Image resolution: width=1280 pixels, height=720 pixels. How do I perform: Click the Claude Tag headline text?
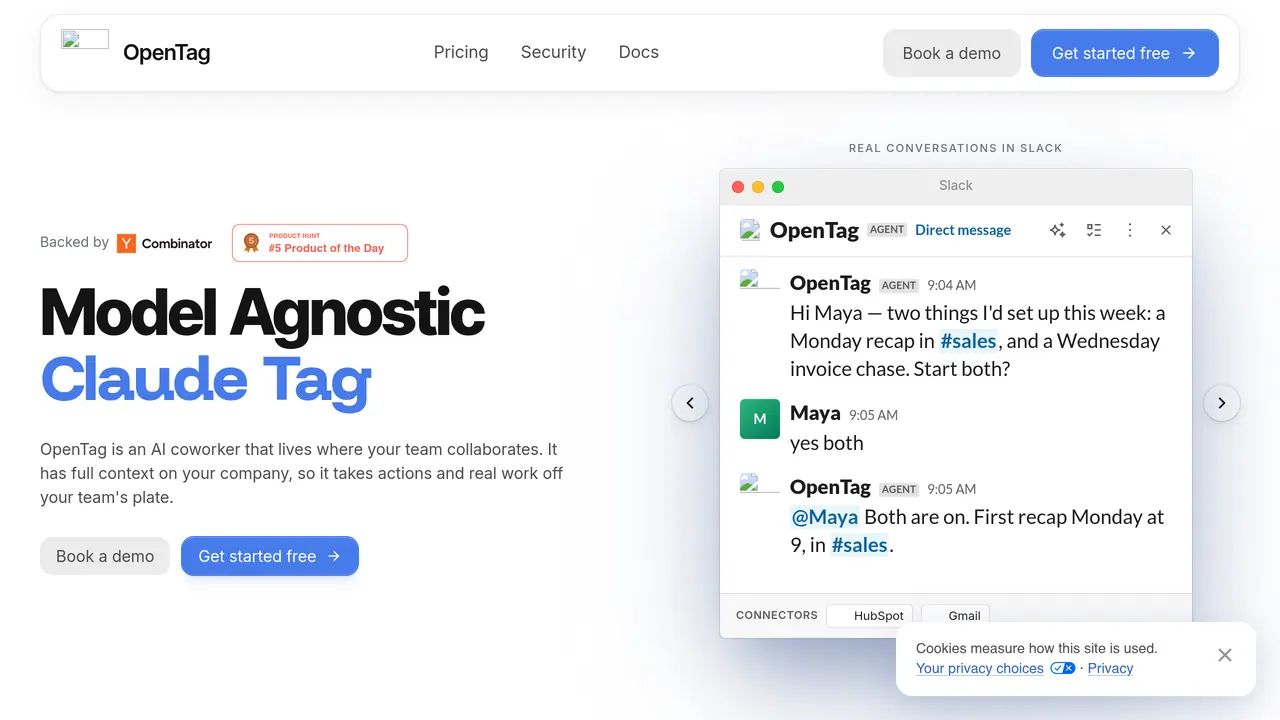point(205,379)
